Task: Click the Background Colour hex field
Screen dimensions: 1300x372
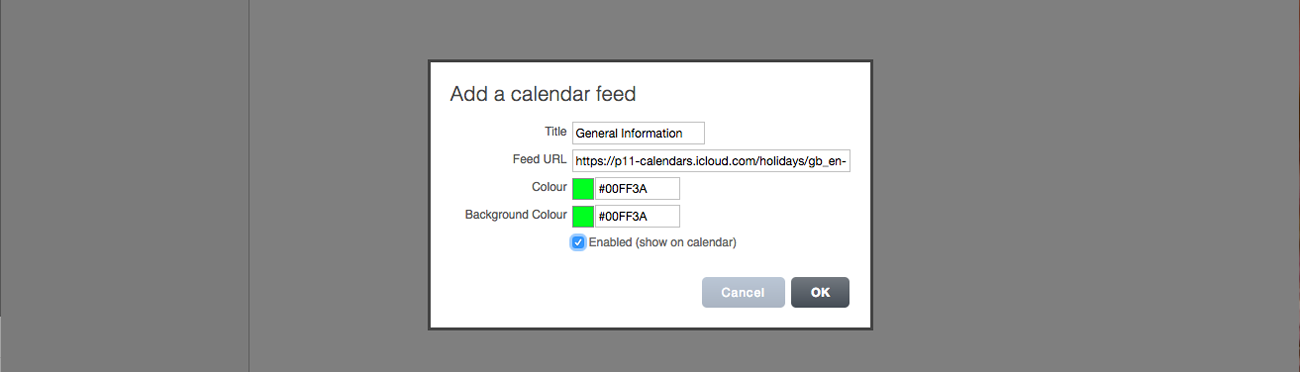Action: pos(637,216)
